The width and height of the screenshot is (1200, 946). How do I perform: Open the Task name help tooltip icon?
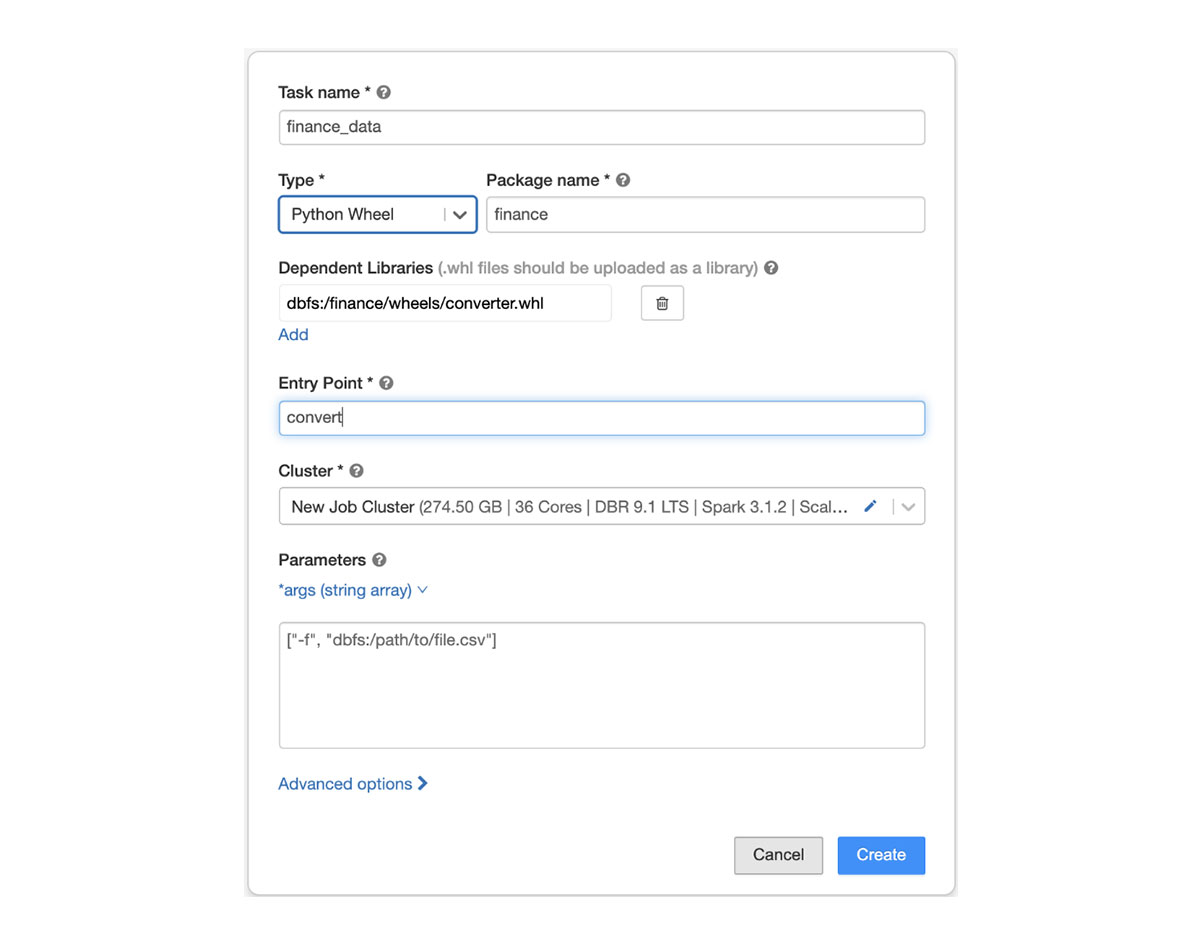coord(383,92)
